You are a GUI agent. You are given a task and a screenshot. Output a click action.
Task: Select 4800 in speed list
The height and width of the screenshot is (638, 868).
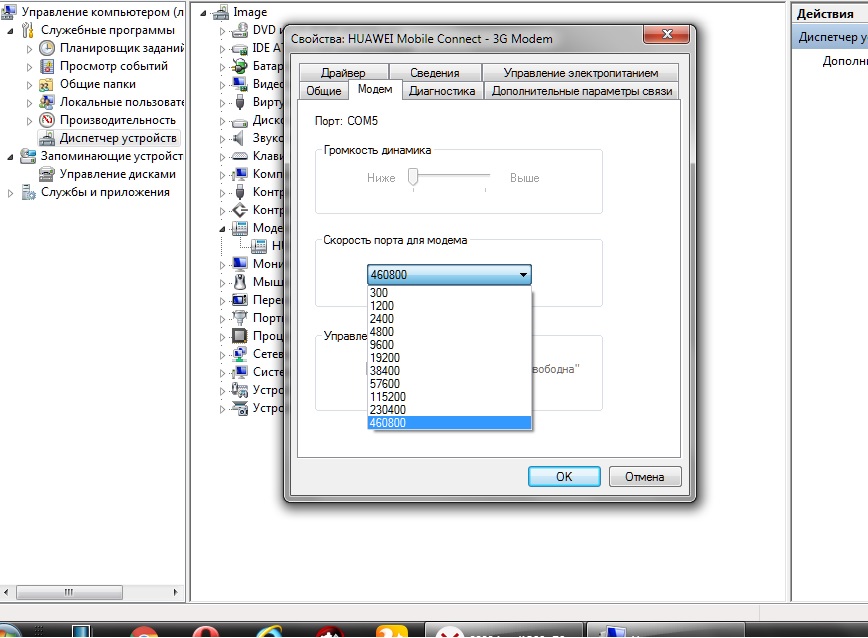pyautogui.click(x=449, y=332)
